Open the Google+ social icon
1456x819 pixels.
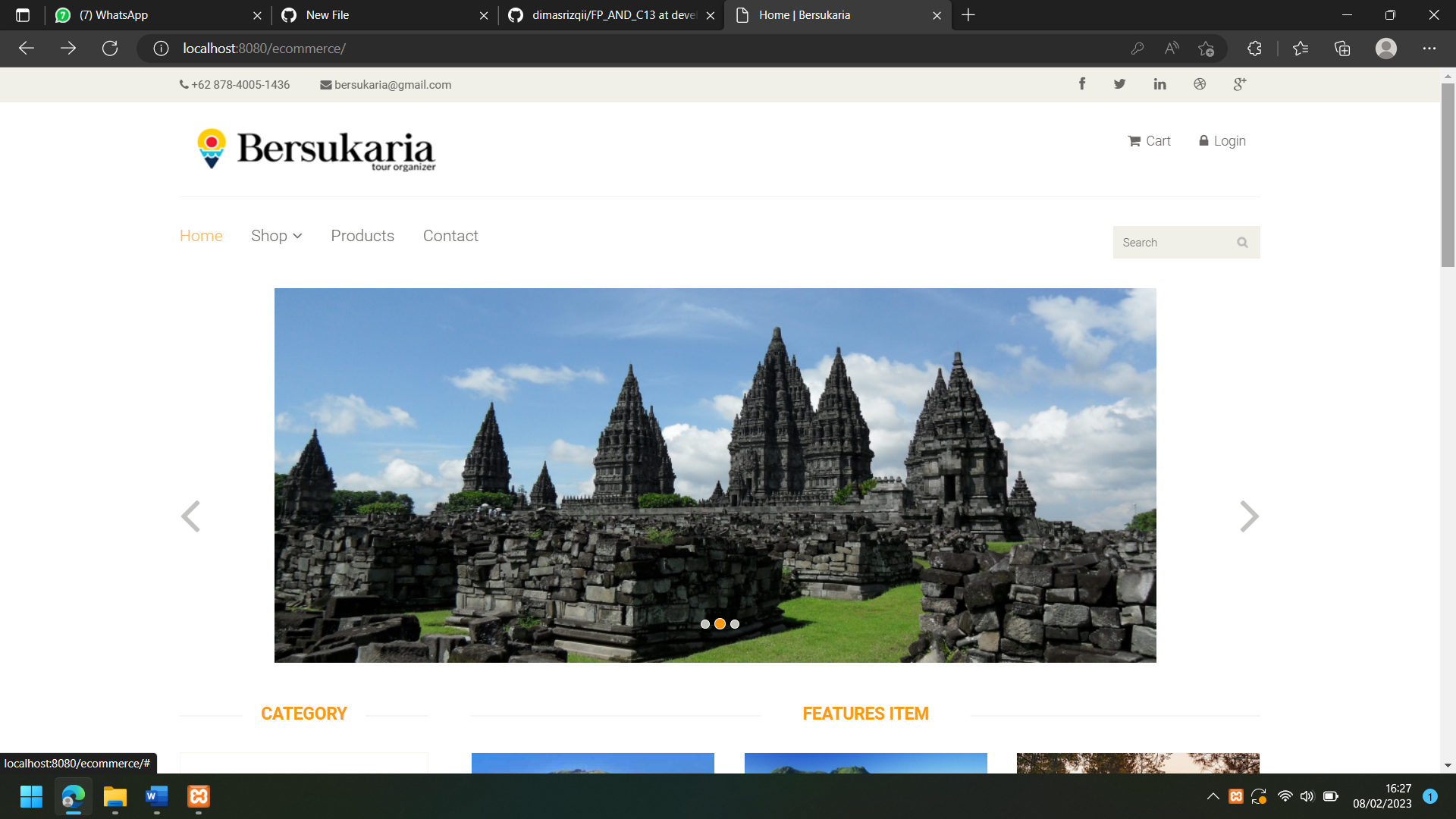click(x=1239, y=83)
